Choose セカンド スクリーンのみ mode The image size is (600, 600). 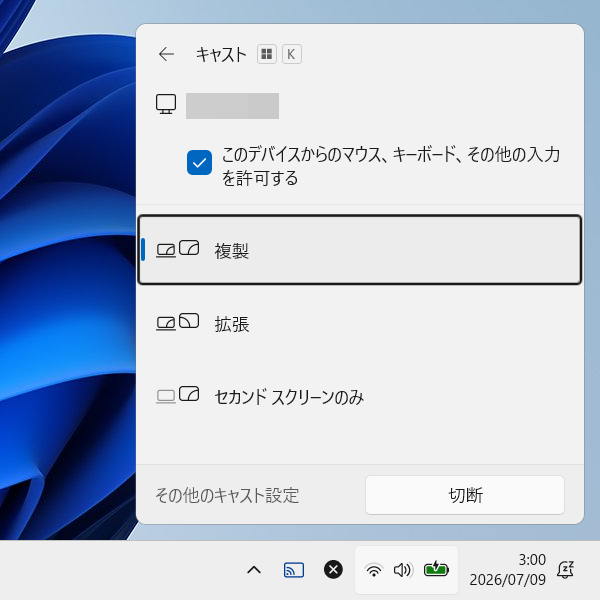(x=360, y=396)
